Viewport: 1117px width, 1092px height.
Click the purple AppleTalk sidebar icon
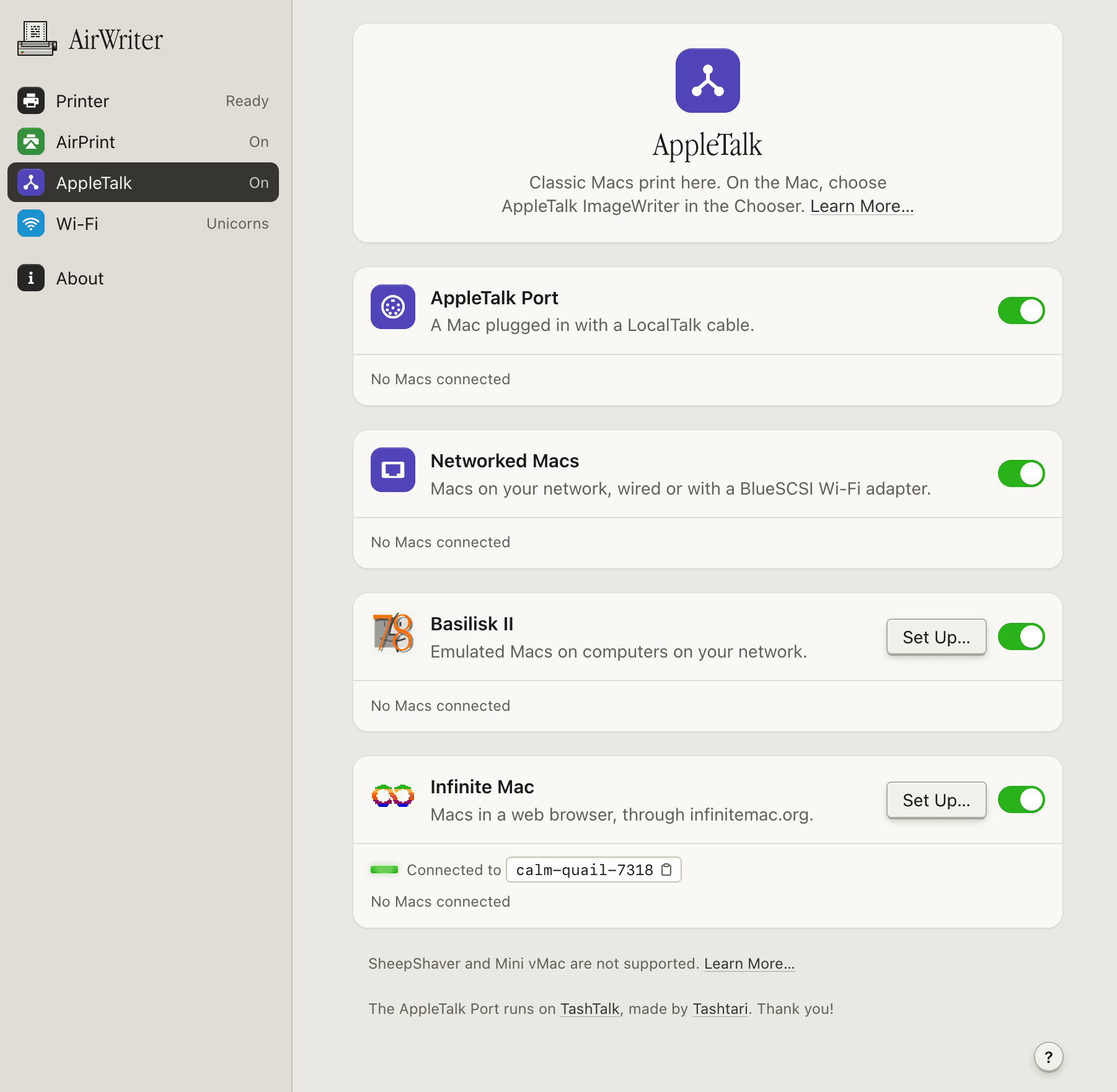tap(31, 182)
